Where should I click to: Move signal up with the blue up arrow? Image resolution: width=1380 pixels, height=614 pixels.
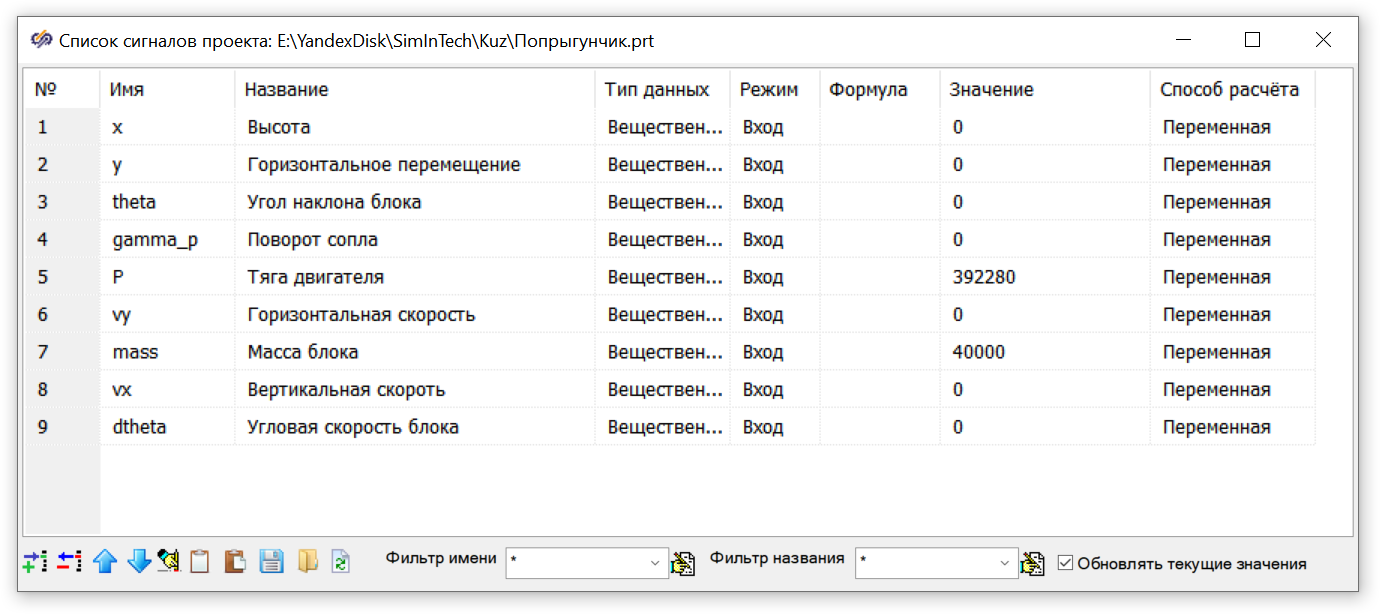point(105,562)
